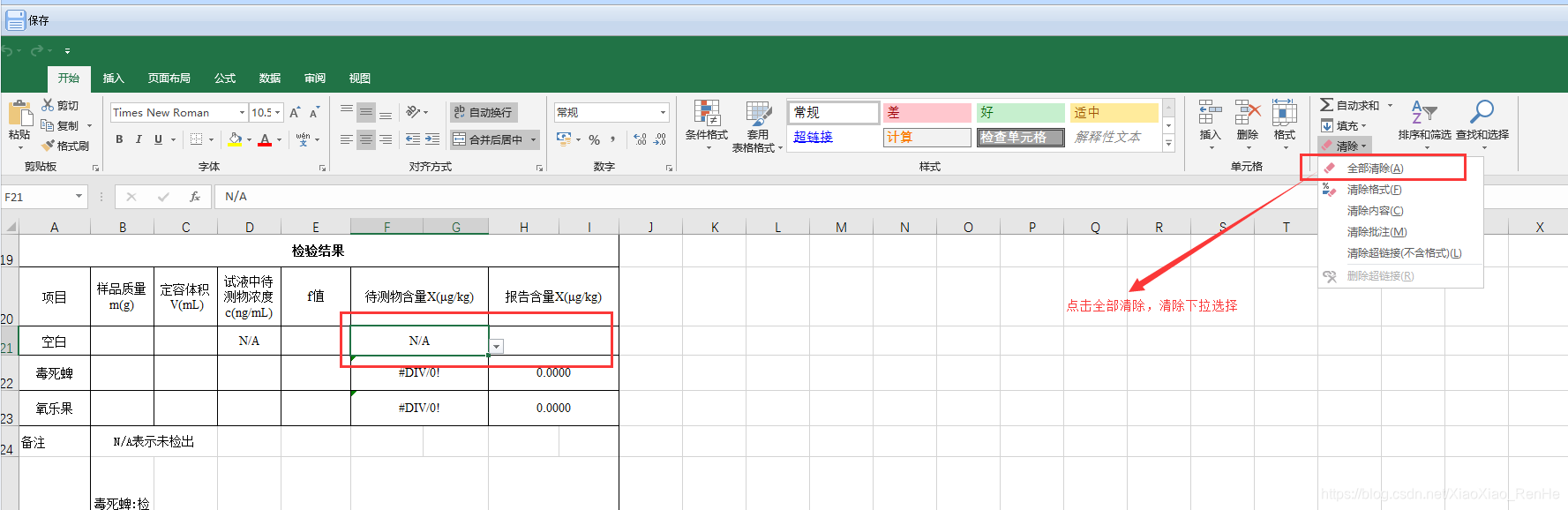1568x510 pixels.
Task: Toggle Underline formatting
Action: click(158, 139)
